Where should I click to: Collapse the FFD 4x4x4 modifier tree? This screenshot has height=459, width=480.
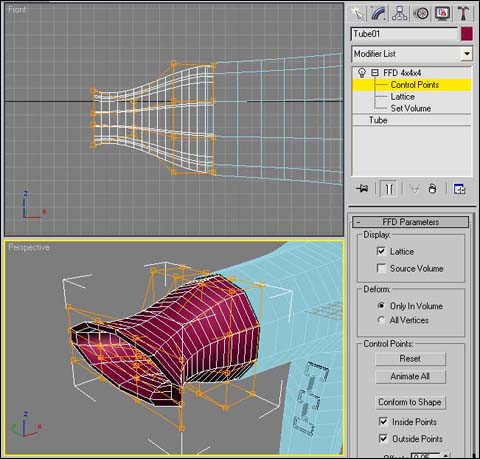375,73
